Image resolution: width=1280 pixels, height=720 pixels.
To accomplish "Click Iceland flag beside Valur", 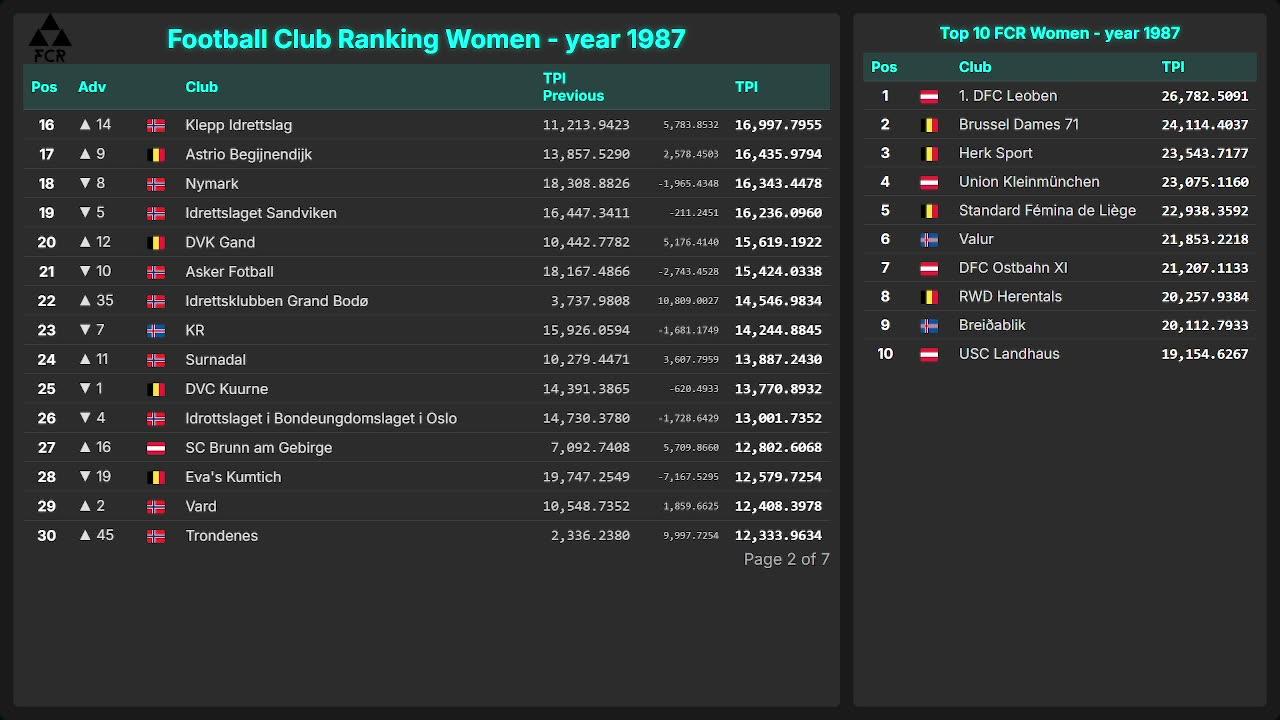I will [x=929, y=240].
